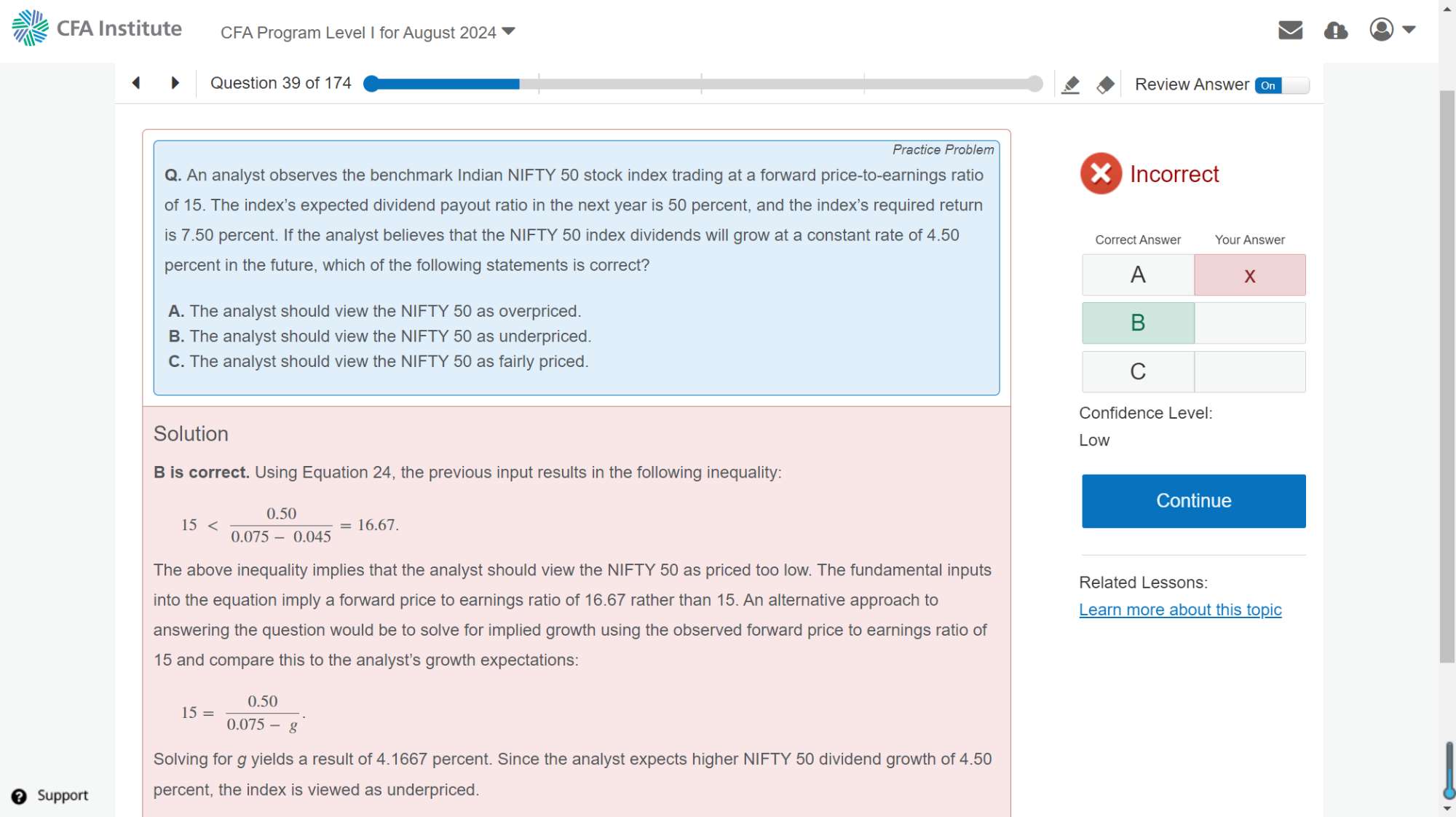Click the cloud alert download icon
The width and height of the screenshot is (1456, 817).
point(1335,31)
